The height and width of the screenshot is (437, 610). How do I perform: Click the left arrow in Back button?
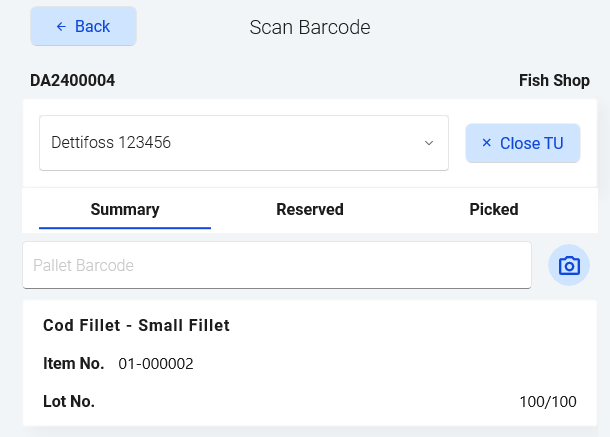61,27
